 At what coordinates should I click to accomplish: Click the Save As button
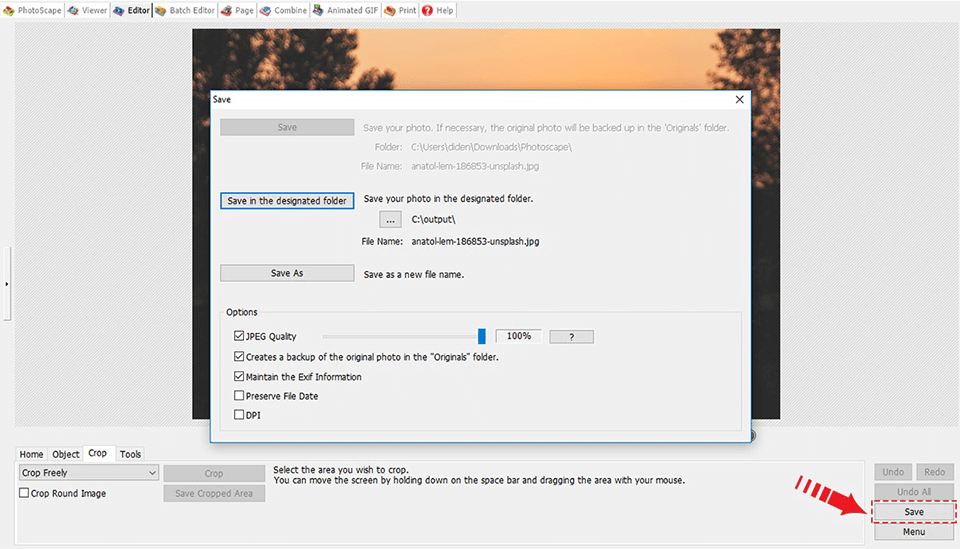(287, 273)
